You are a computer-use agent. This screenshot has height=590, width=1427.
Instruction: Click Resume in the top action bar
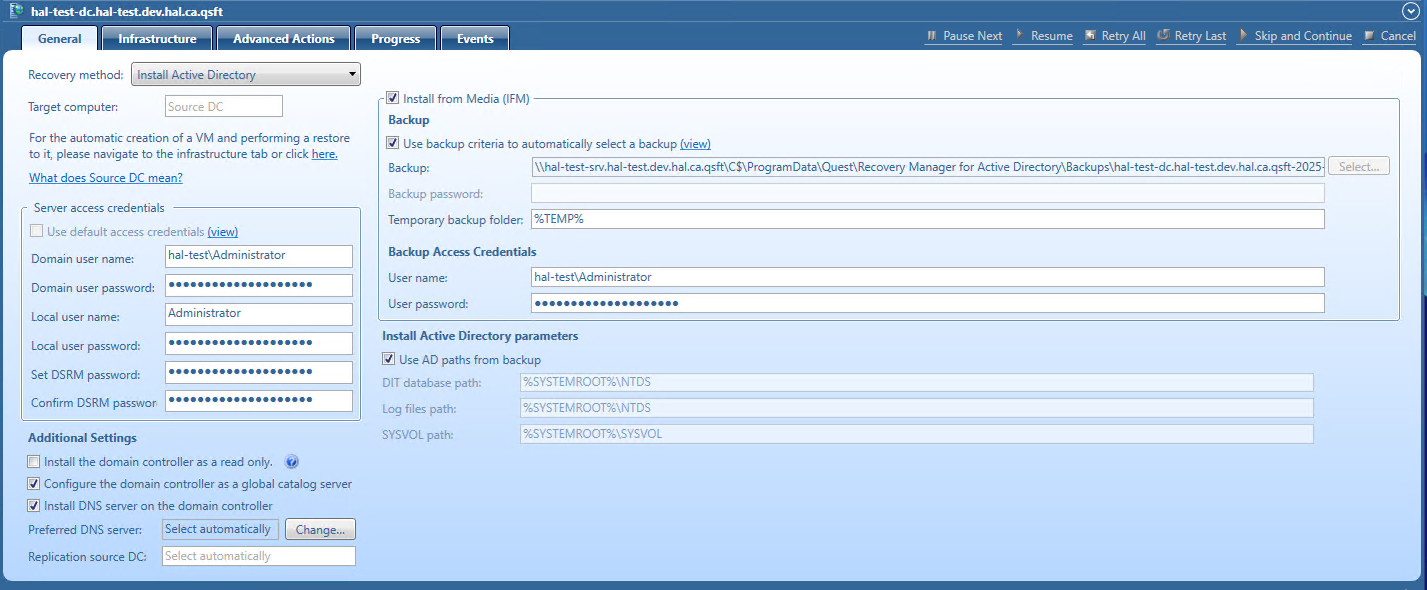(1043, 36)
